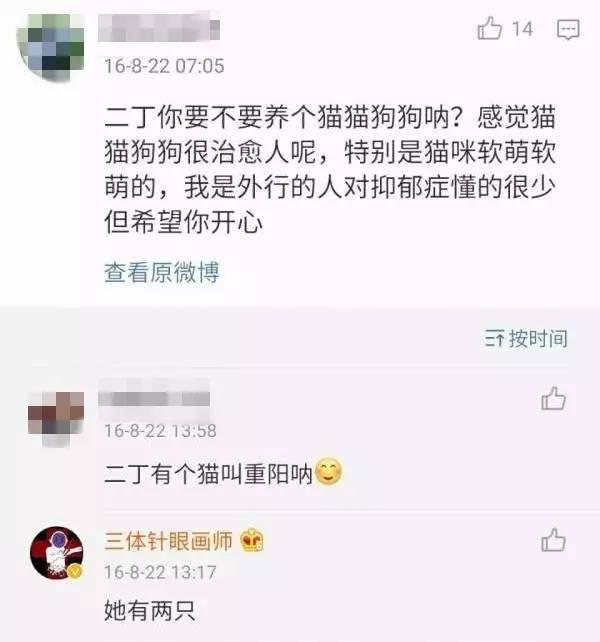Screen dimensions: 600x642
Task: Like 三体针眼画师's reply 她有两只
Action: click(x=553, y=540)
